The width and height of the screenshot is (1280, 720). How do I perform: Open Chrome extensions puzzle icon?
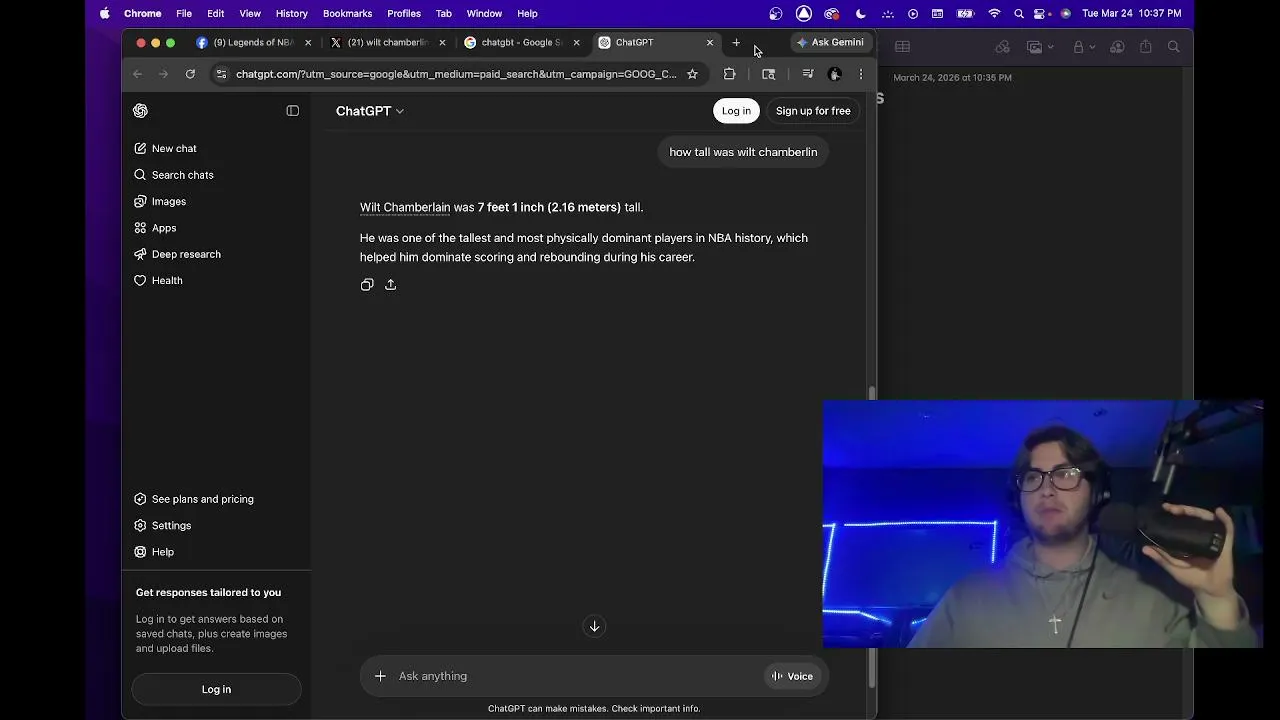pyautogui.click(x=729, y=74)
